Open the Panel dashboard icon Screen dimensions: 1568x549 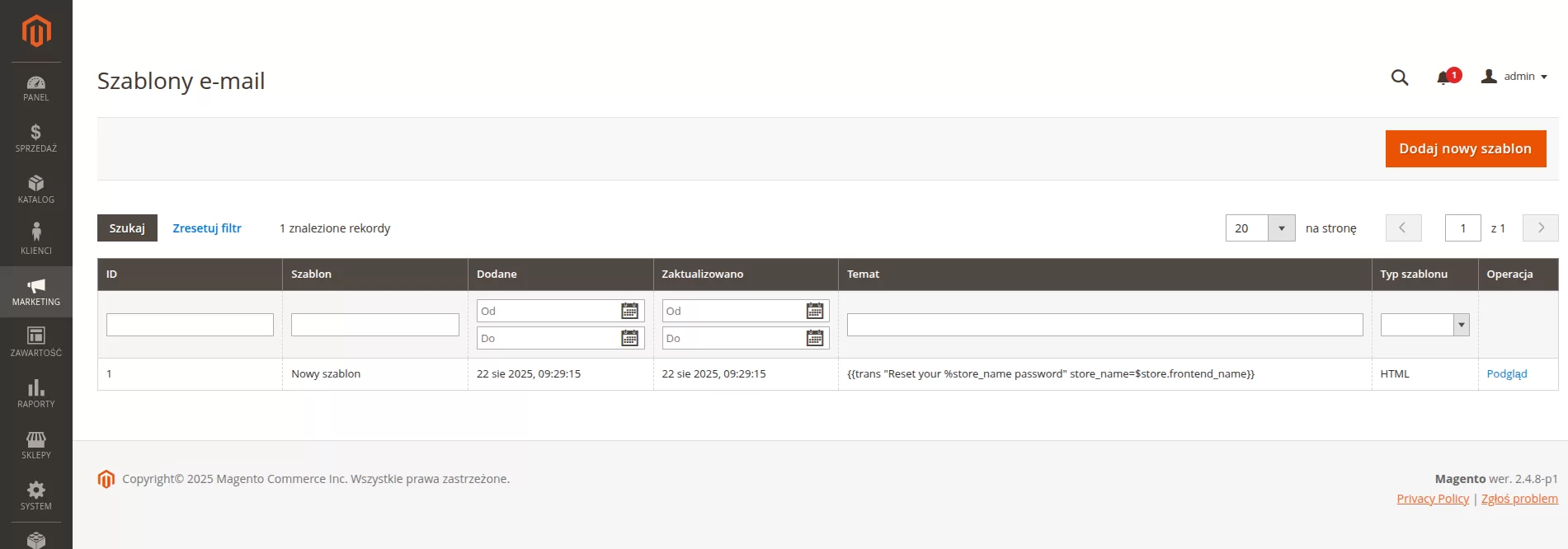(36, 87)
